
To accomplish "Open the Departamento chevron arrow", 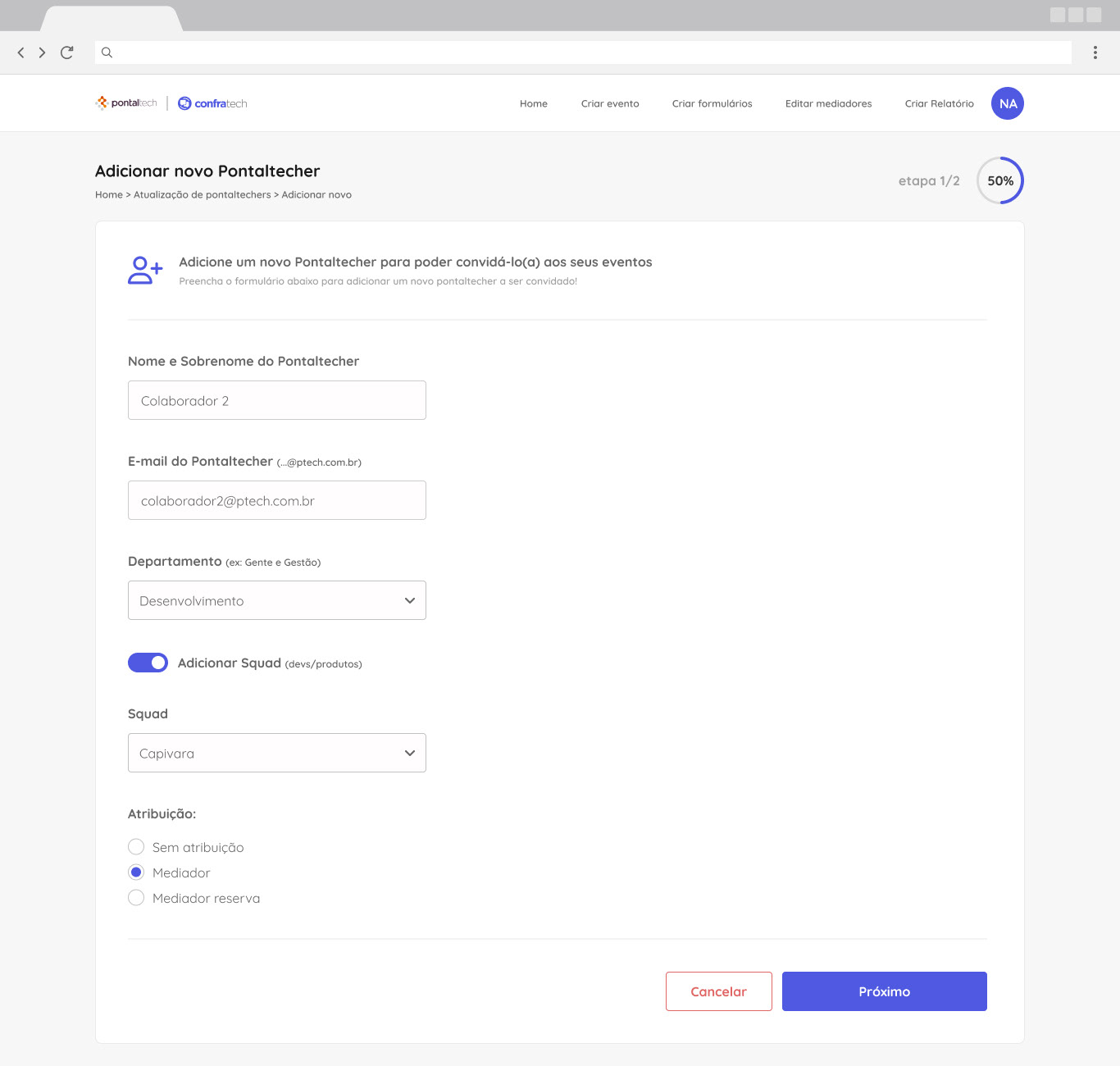I will [x=409, y=600].
